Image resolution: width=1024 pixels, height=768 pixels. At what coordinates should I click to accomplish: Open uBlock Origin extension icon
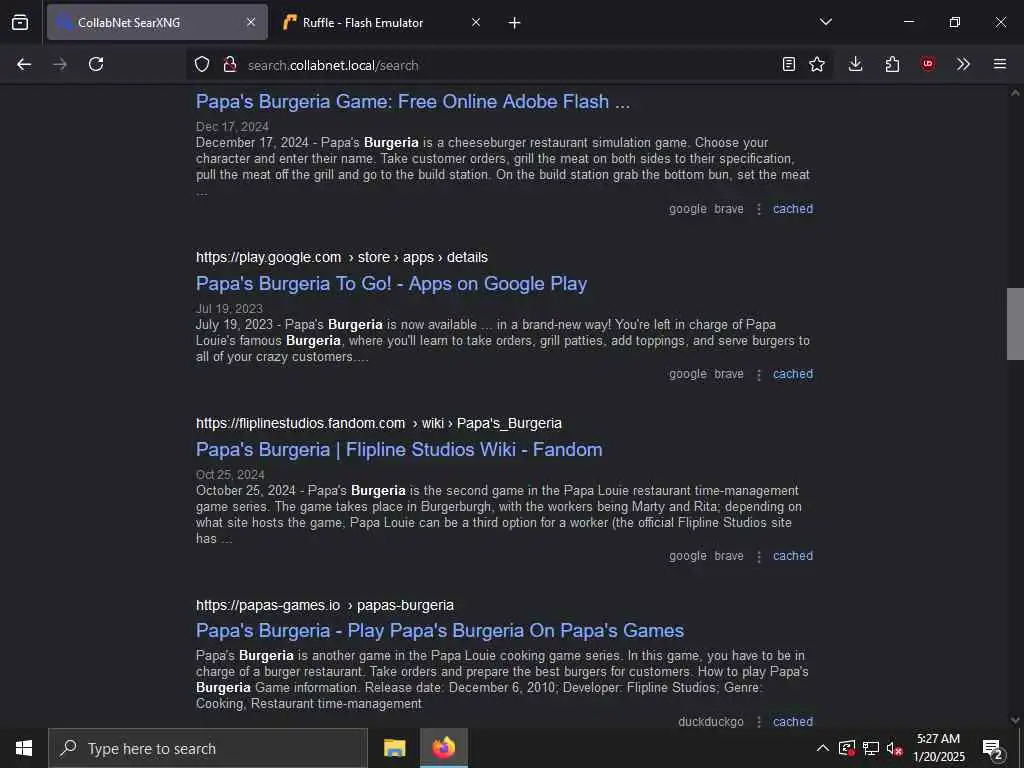(x=928, y=64)
